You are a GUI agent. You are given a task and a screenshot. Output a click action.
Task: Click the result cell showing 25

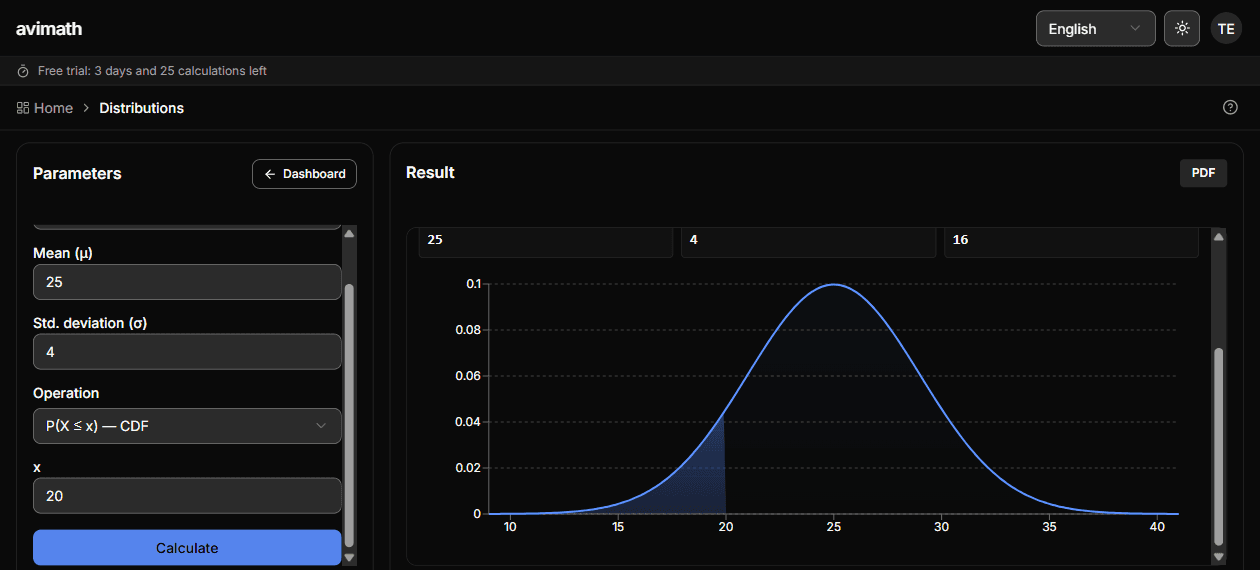click(x=546, y=241)
